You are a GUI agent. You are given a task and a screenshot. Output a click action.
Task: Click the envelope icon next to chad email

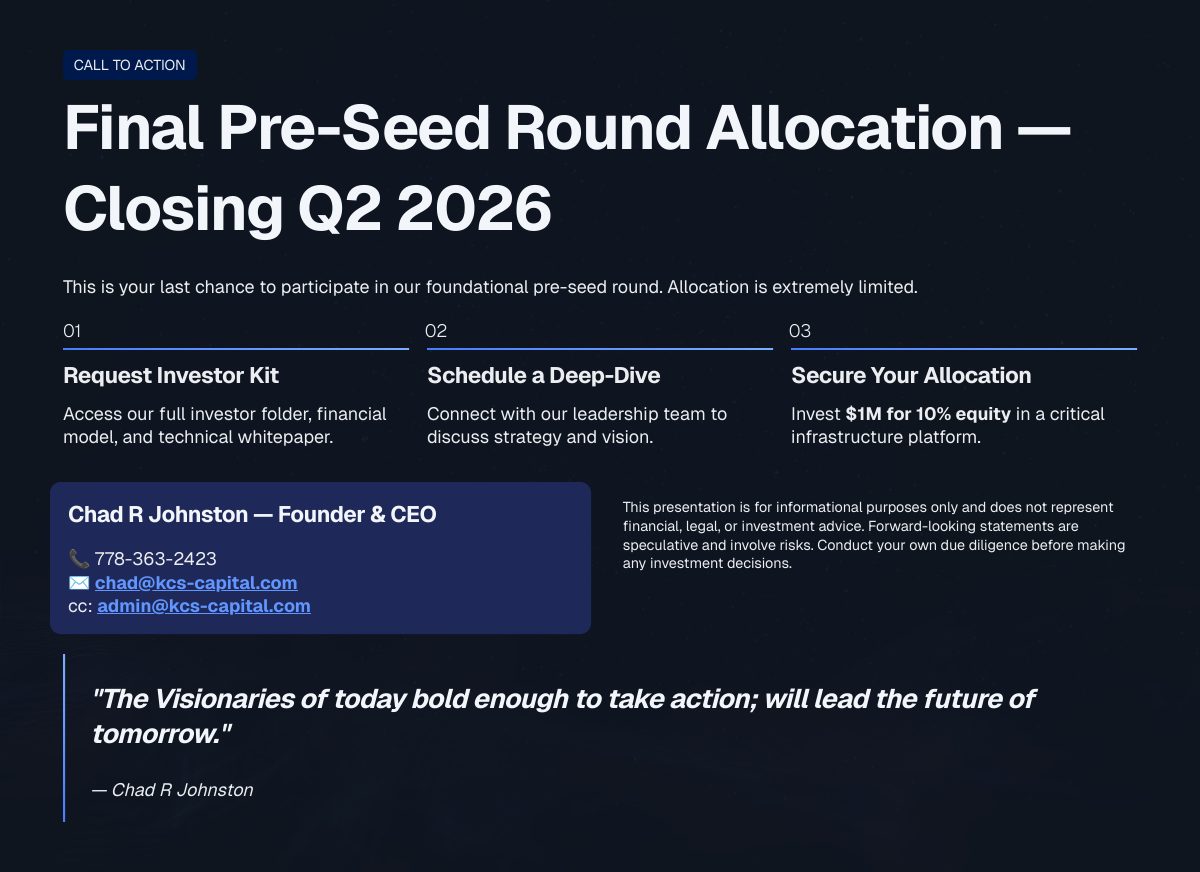[79, 583]
